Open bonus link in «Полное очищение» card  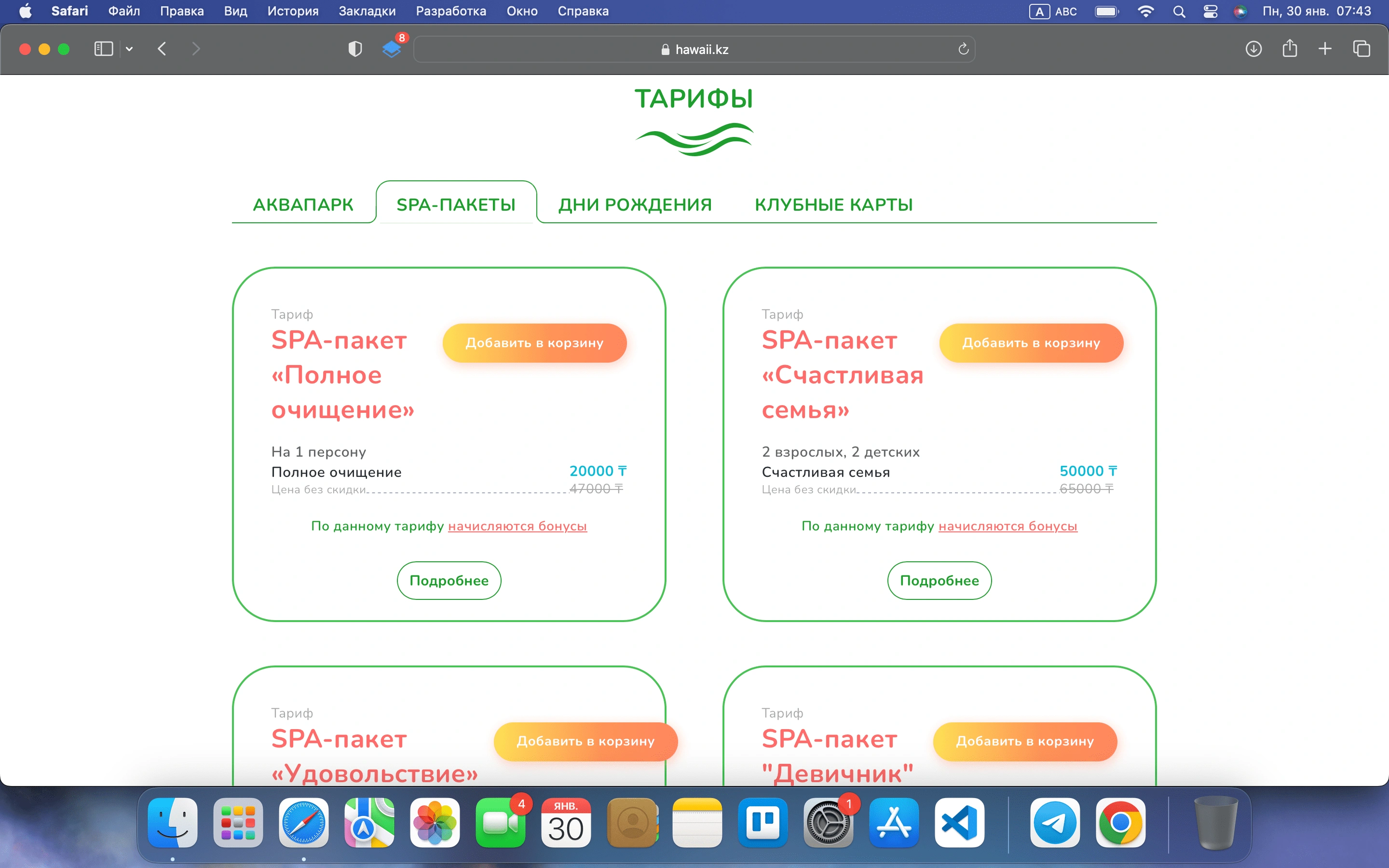click(x=517, y=526)
